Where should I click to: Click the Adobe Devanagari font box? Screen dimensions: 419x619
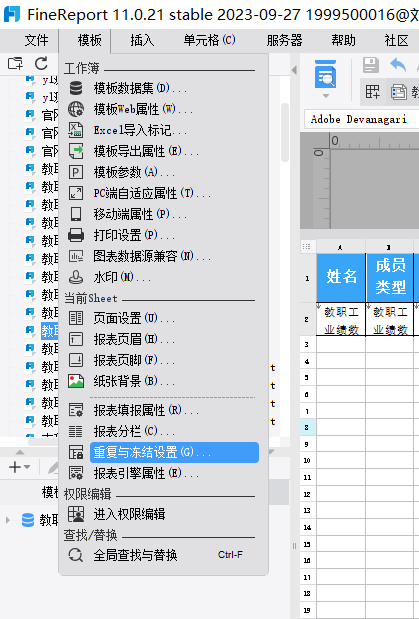click(x=361, y=119)
